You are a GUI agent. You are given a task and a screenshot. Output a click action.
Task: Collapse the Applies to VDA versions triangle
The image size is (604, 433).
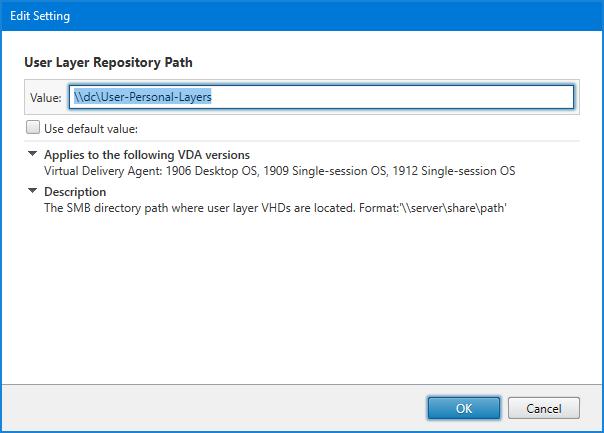[x=33, y=155]
